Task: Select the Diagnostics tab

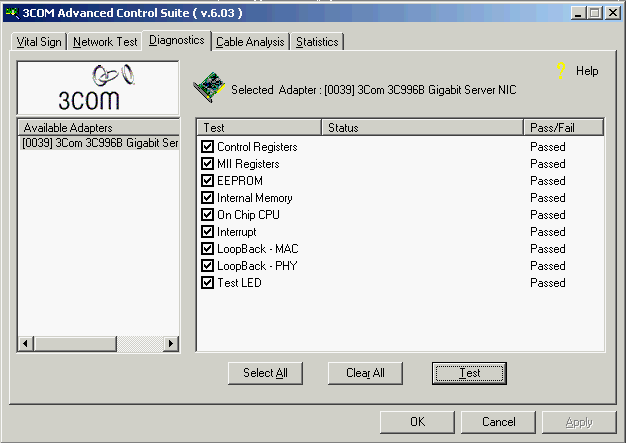Action: 176,40
